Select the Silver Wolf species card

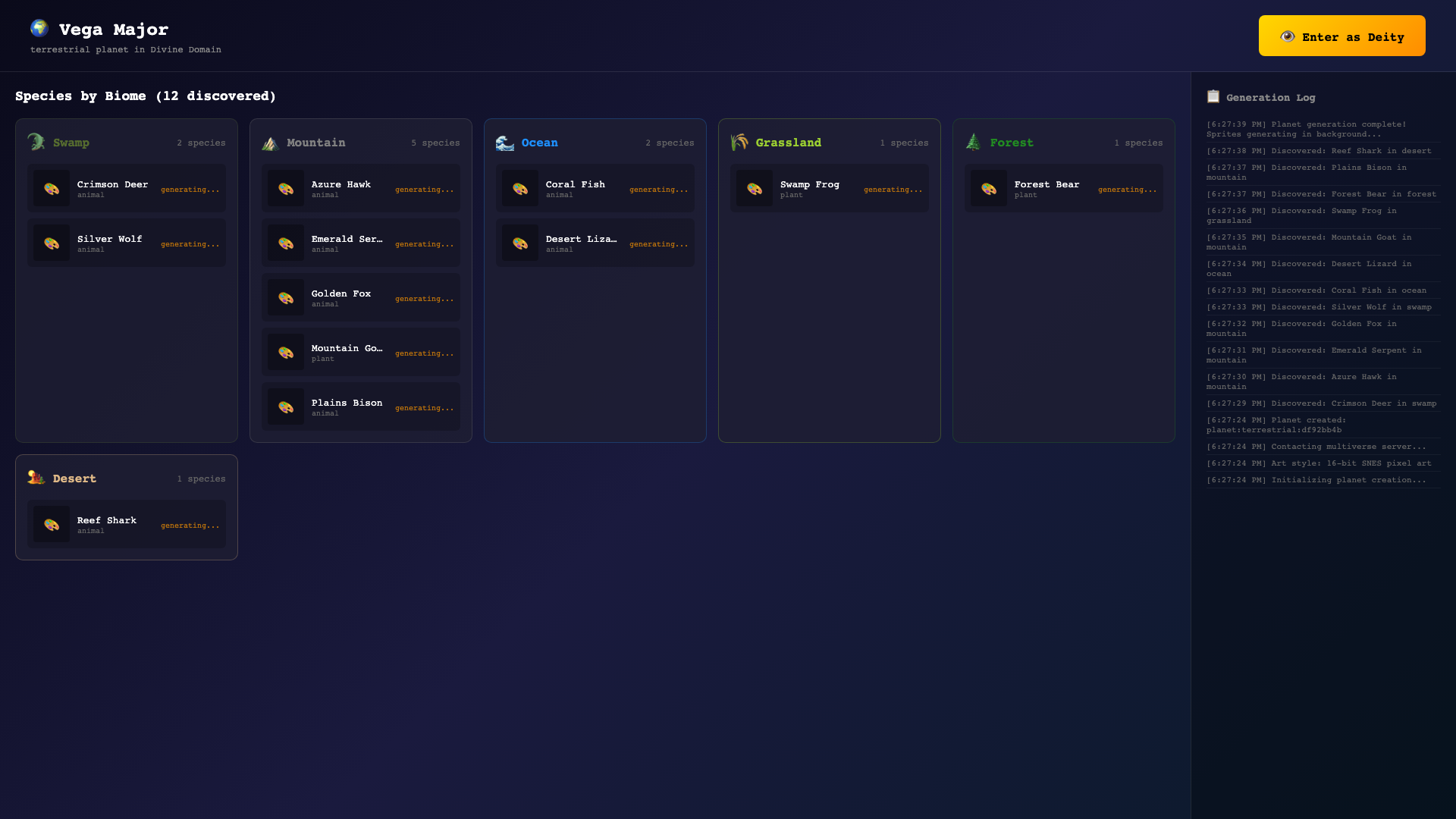[127, 243]
